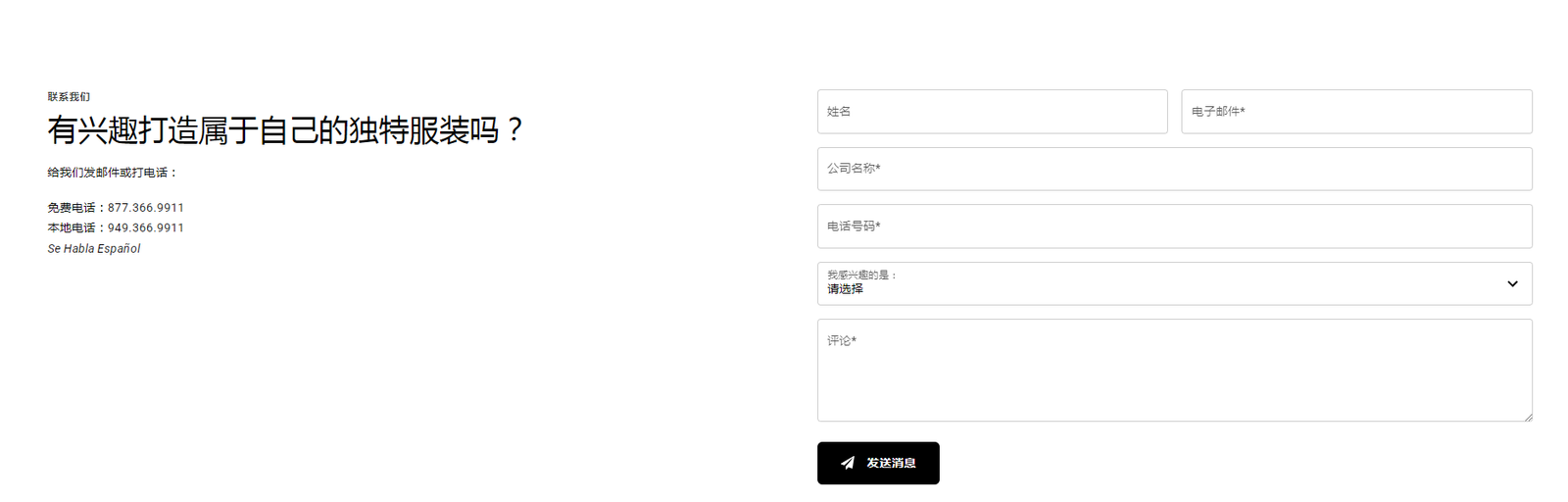Click the local number 949.366.9911
This screenshot has height=502, width=1568.
146,227
